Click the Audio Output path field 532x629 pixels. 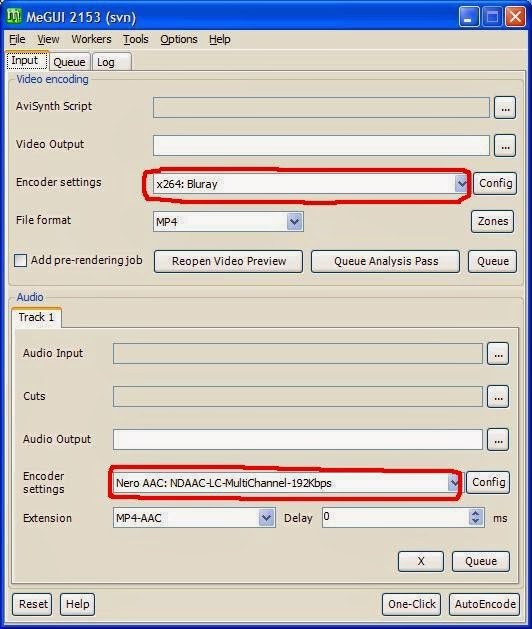click(298, 439)
